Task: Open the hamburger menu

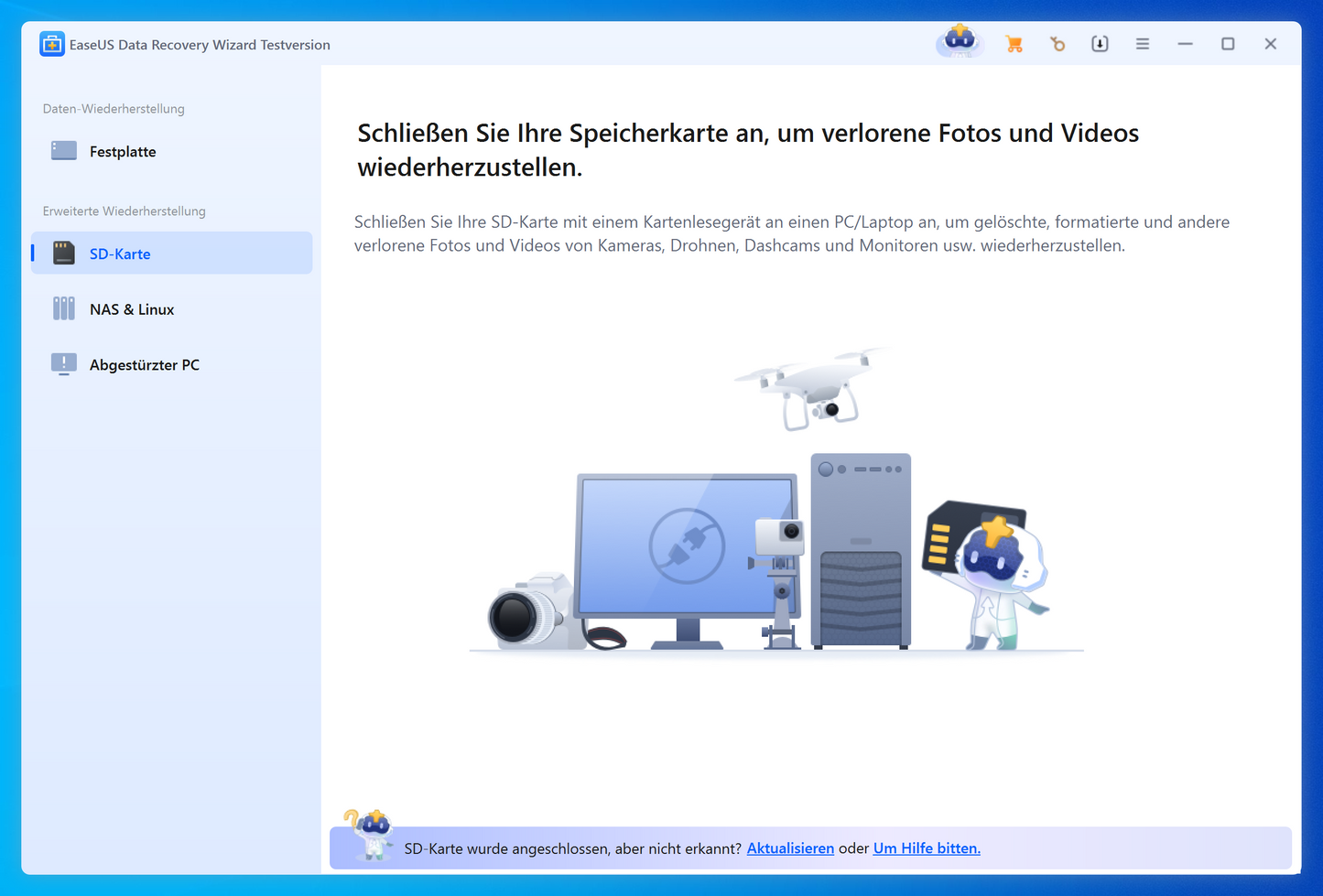Action: (1143, 44)
